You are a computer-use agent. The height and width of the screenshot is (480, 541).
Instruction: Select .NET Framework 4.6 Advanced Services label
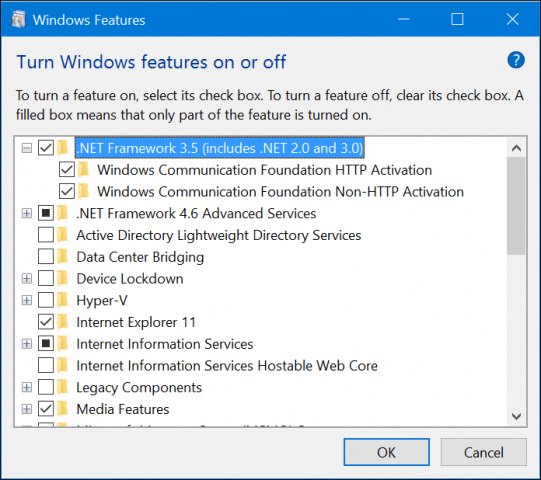pyautogui.click(x=196, y=214)
